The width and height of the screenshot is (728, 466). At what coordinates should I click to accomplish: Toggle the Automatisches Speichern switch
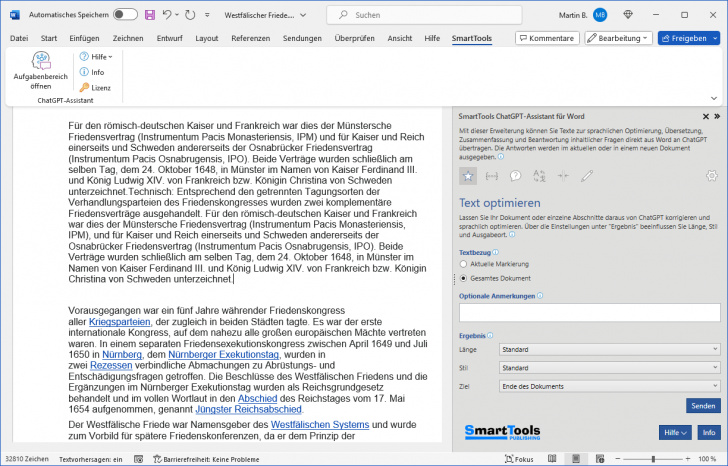(125, 15)
